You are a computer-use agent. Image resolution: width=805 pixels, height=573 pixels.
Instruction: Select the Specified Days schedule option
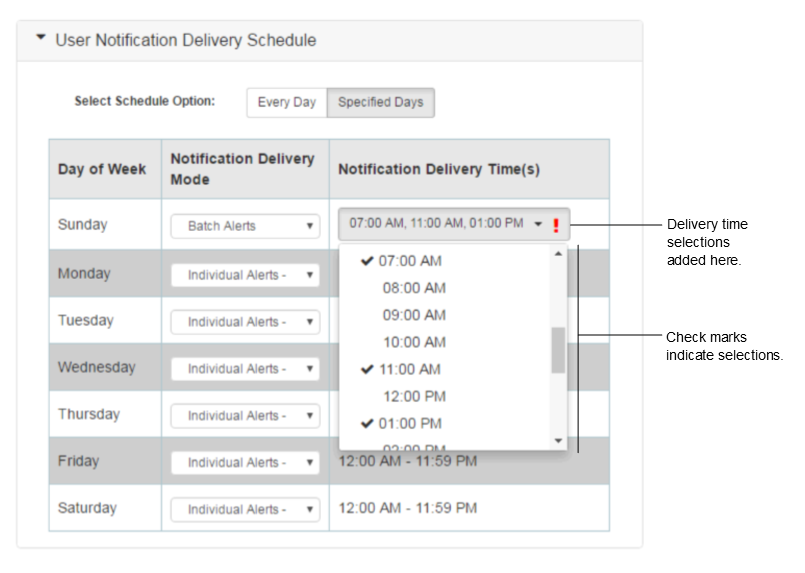pyautogui.click(x=380, y=103)
